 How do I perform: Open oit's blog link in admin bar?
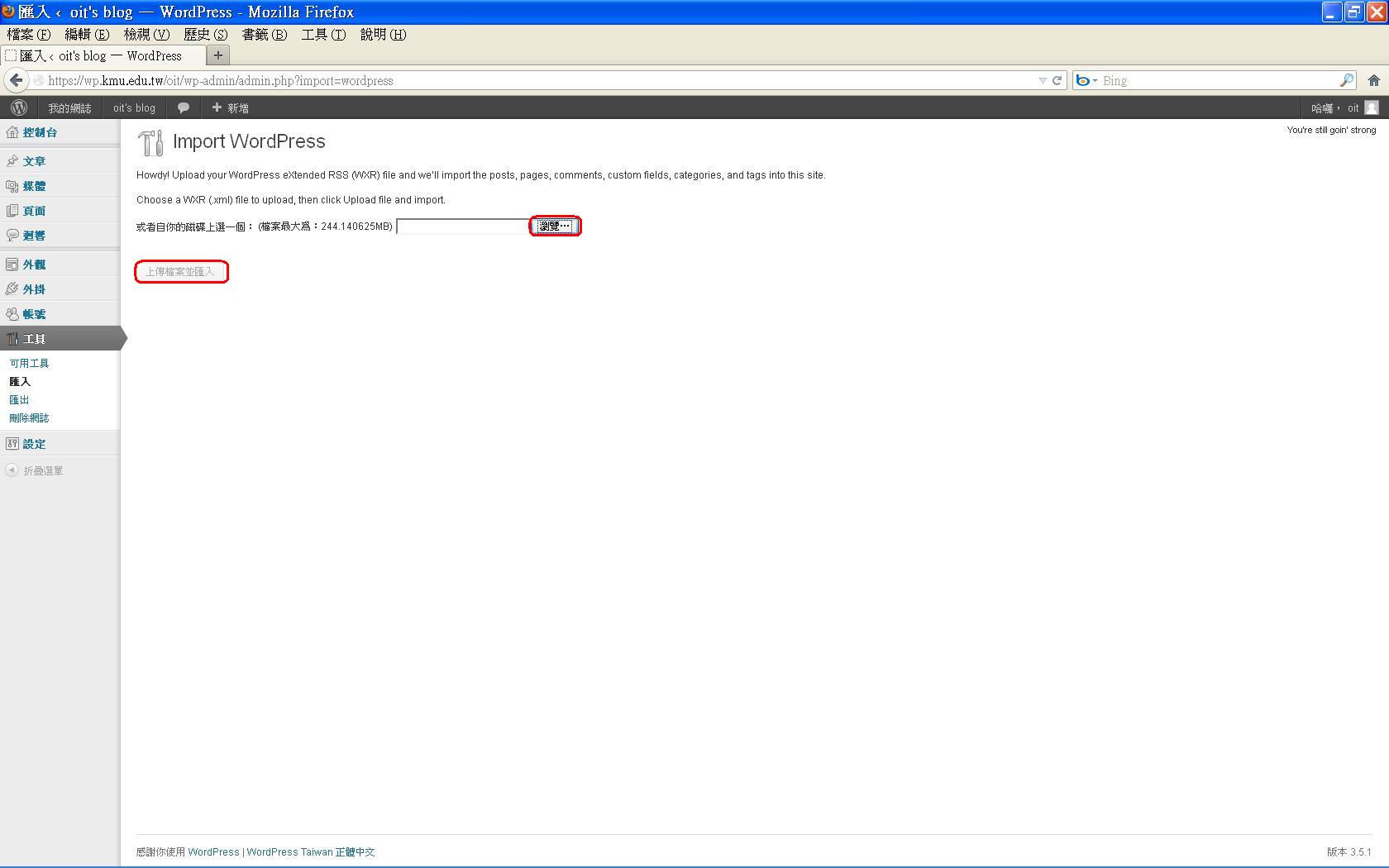pyautogui.click(x=134, y=107)
